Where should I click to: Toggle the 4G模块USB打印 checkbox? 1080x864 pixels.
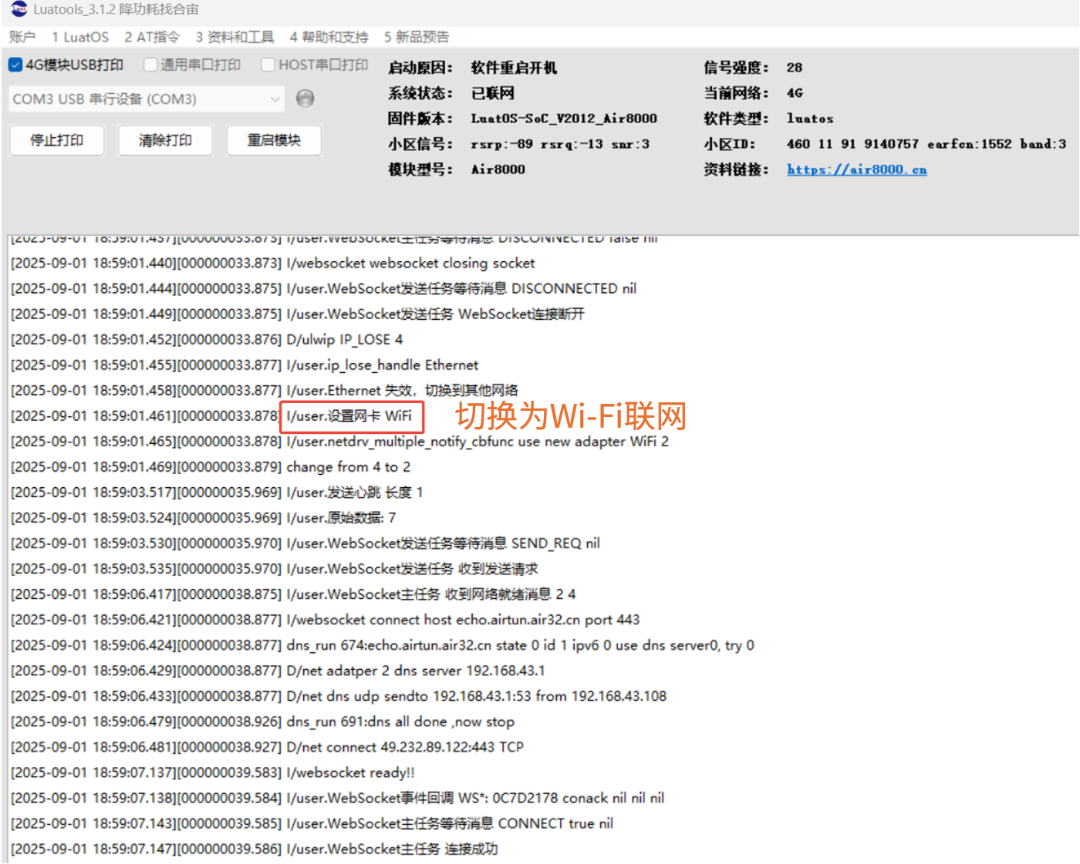click(x=15, y=65)
